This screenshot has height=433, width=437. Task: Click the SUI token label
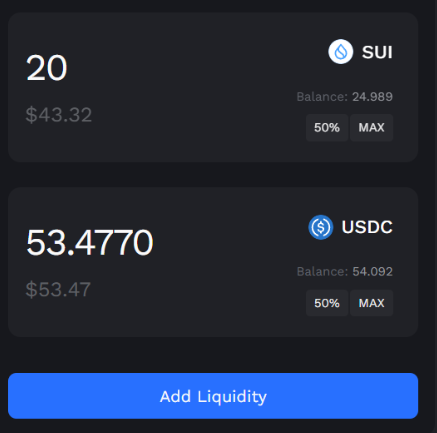(377, 52)
